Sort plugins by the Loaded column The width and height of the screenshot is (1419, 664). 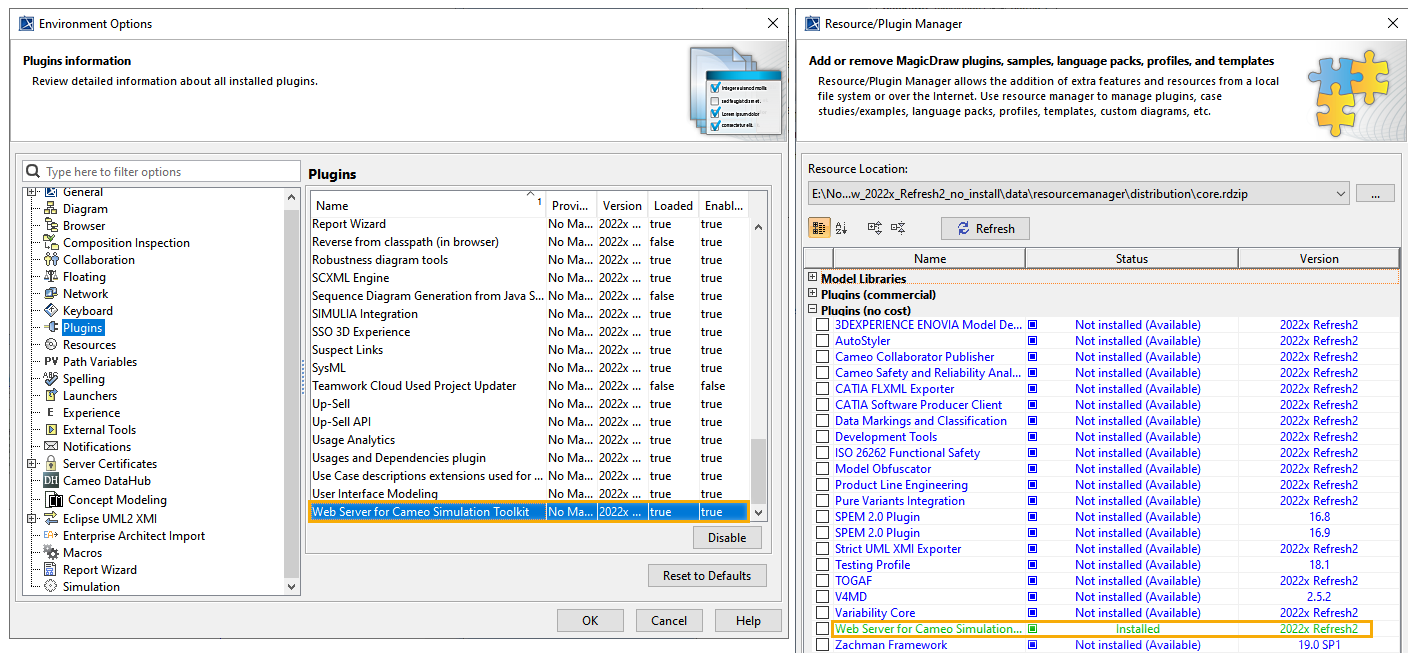(672, 206)
